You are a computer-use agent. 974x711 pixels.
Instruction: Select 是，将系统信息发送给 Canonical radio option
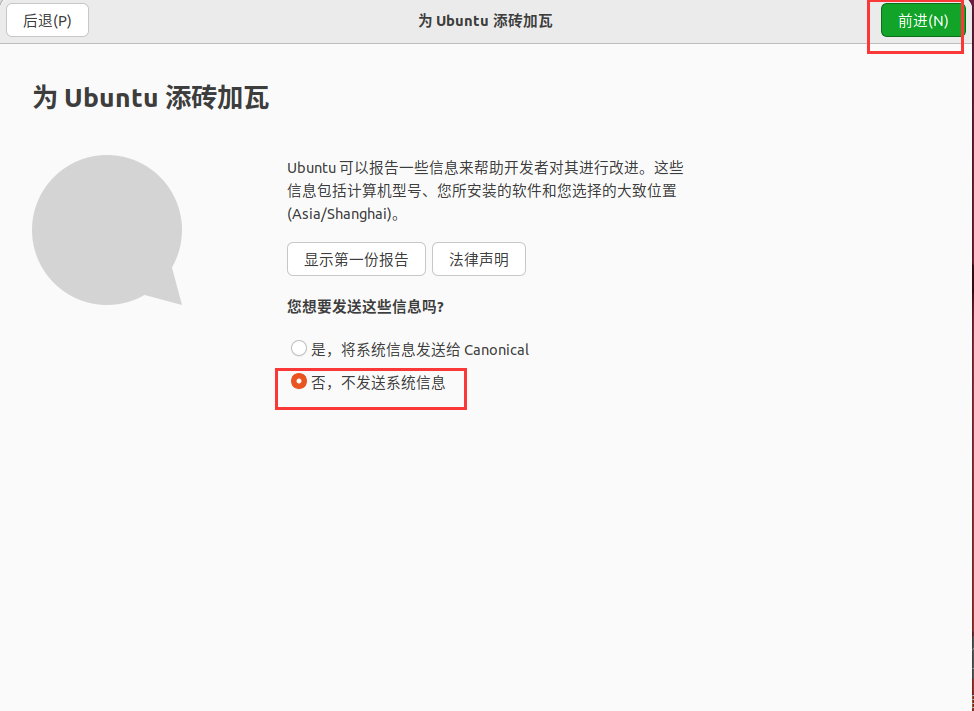tap(410, 349)
